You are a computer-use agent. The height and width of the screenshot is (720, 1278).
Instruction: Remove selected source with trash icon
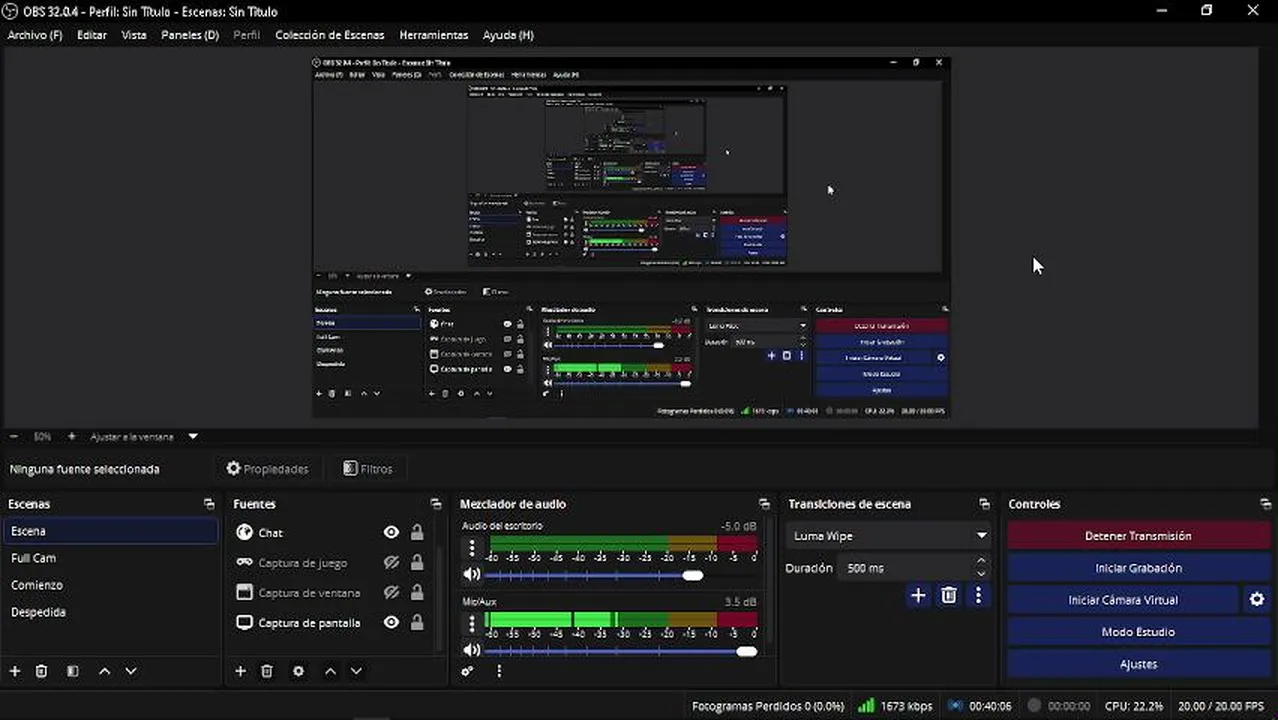(x=267, y=671)
